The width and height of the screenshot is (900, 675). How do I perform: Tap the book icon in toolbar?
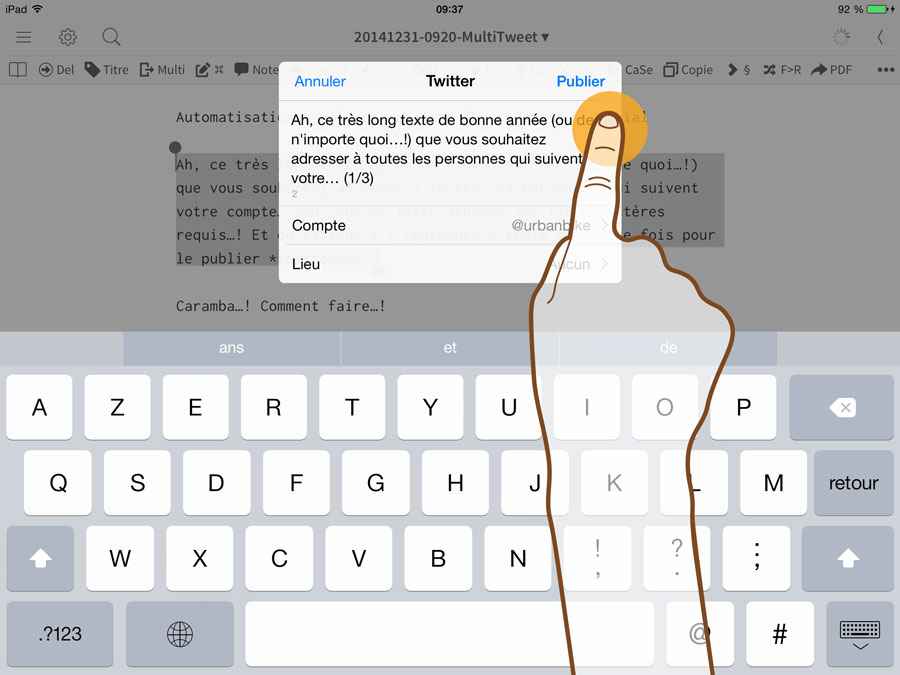(x=17, y=70)
